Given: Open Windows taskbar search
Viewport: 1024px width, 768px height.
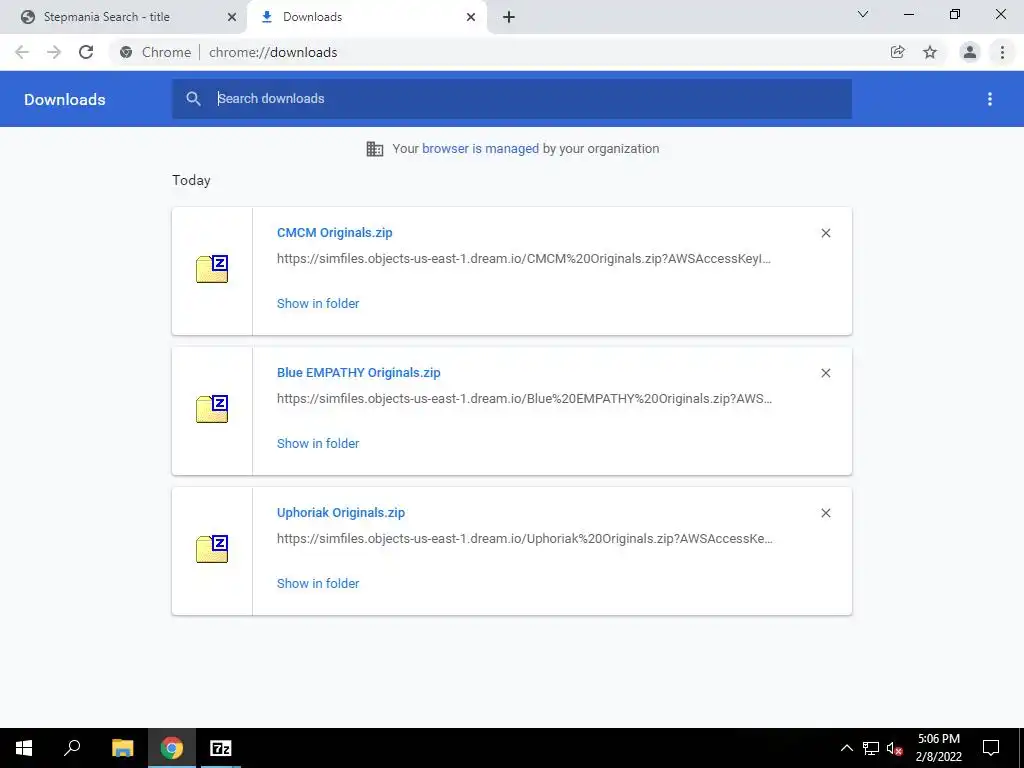Looking at the screenshot, I should pyautogui.click(x=72, y=748).
